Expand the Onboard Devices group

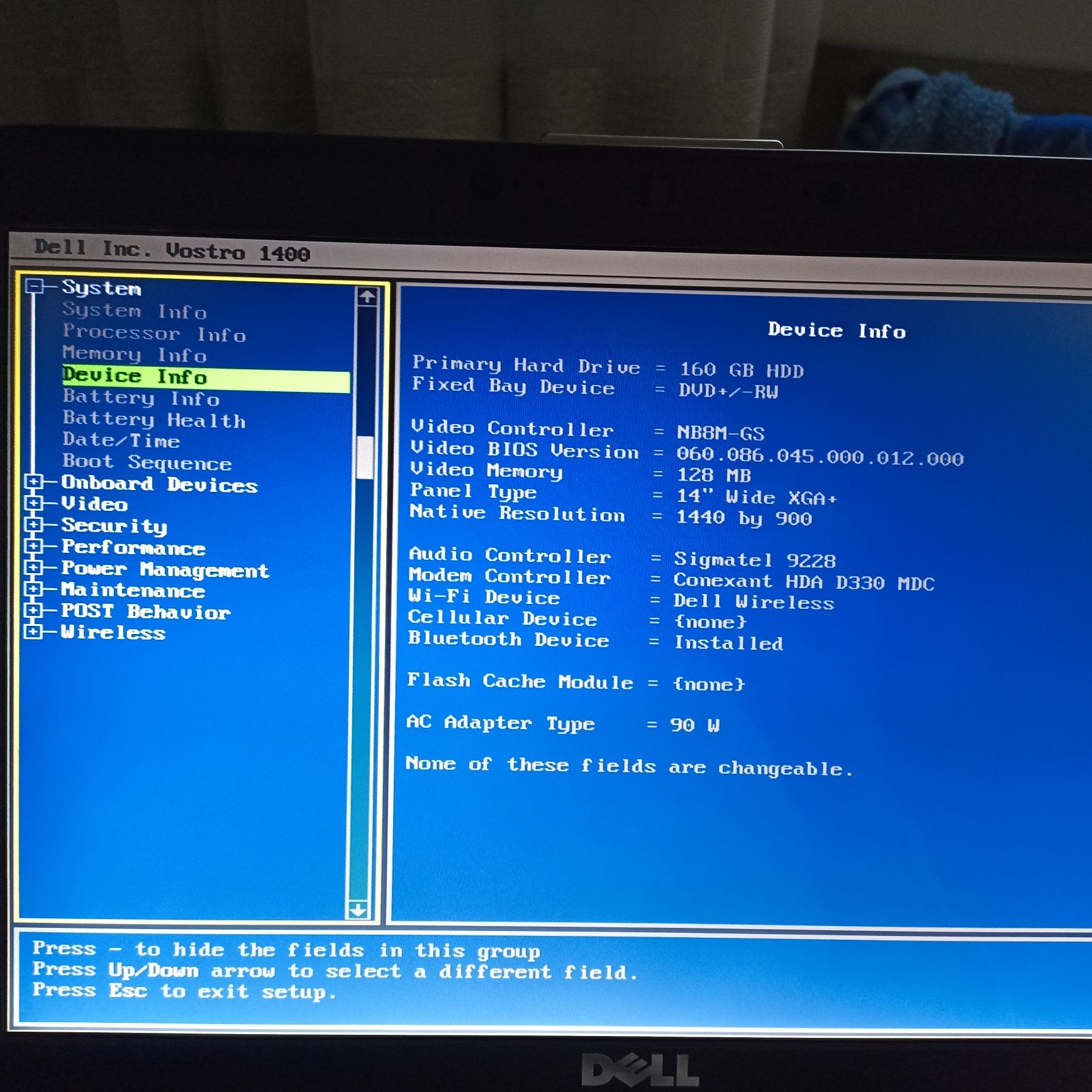(34, 482)
